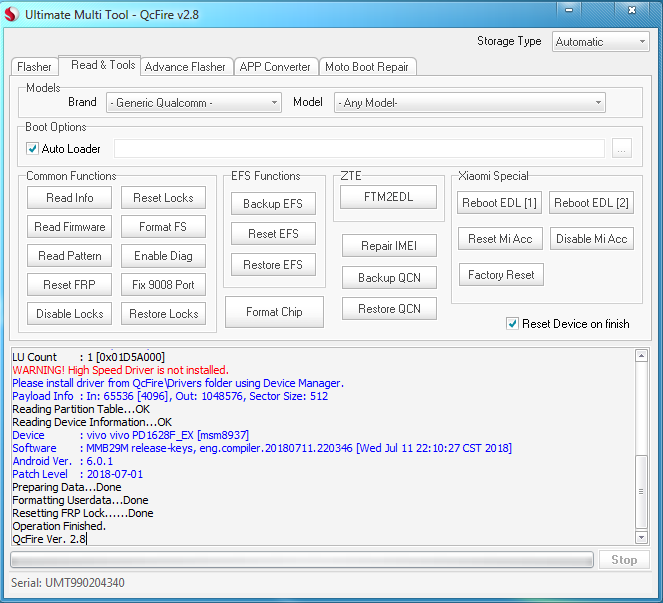Switch to the Flasher tab
Screen dimensions: 663x603
(34, 67)
